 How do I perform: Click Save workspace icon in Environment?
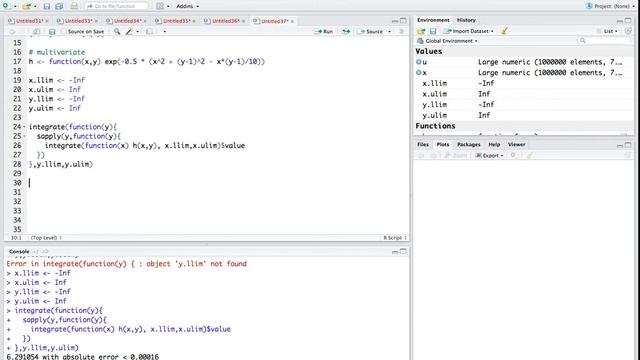pyautogui.click(x=433, y=31)
